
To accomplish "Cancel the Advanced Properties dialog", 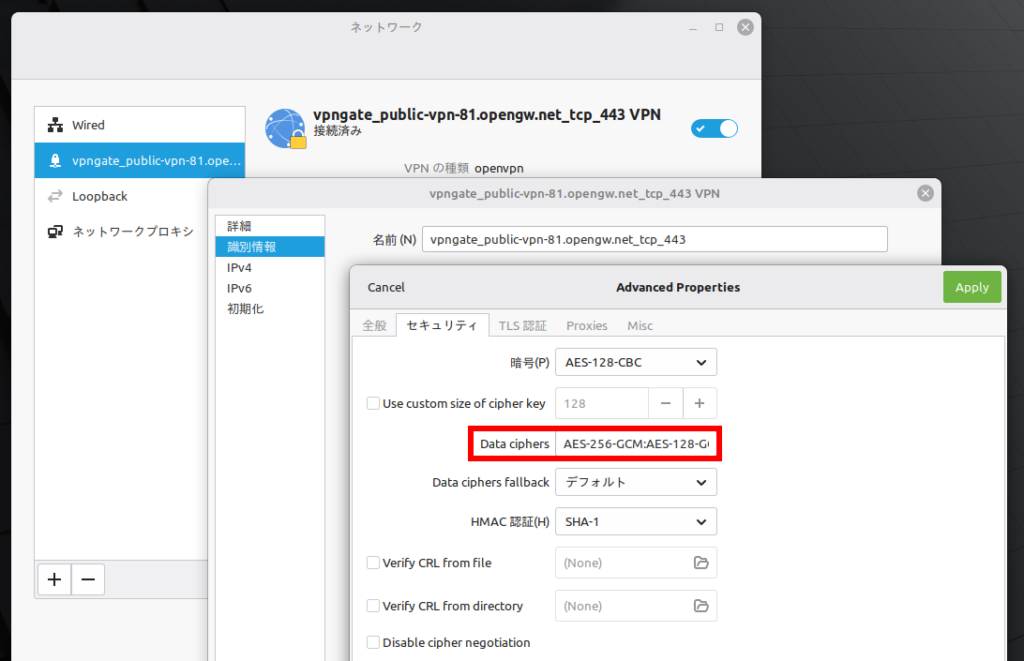I will 385,286.
